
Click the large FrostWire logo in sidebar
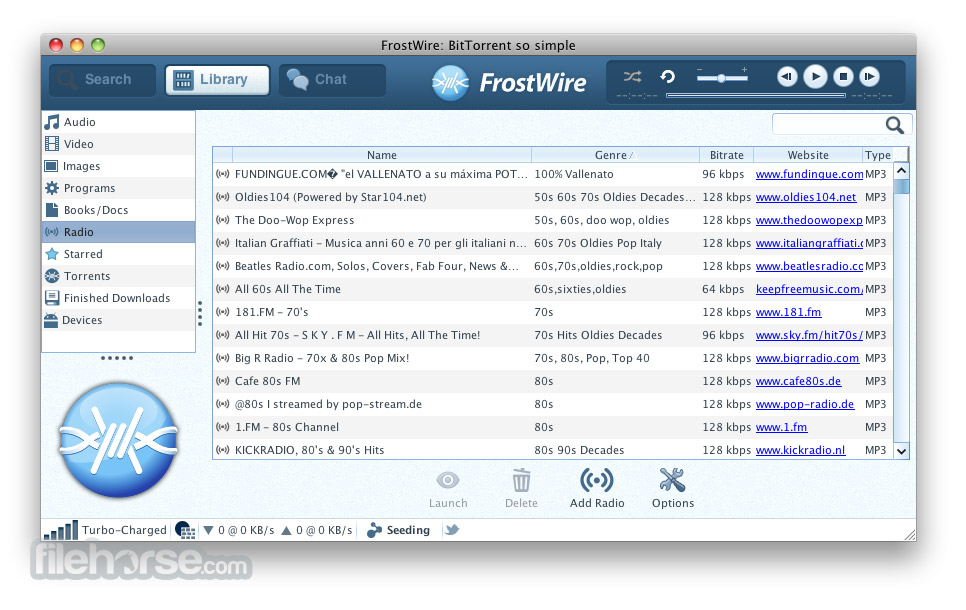pos(118,440)
